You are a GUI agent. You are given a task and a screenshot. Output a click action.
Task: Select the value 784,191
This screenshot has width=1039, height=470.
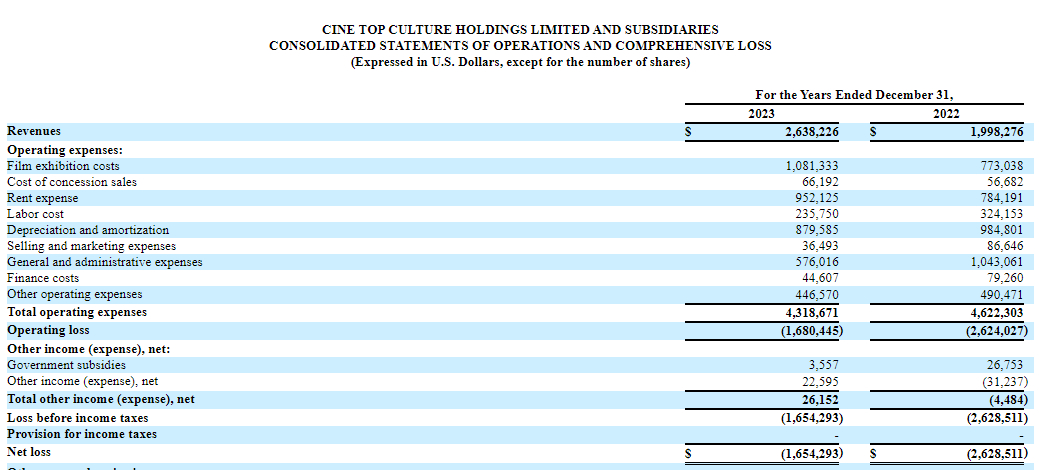point(1001,198)
